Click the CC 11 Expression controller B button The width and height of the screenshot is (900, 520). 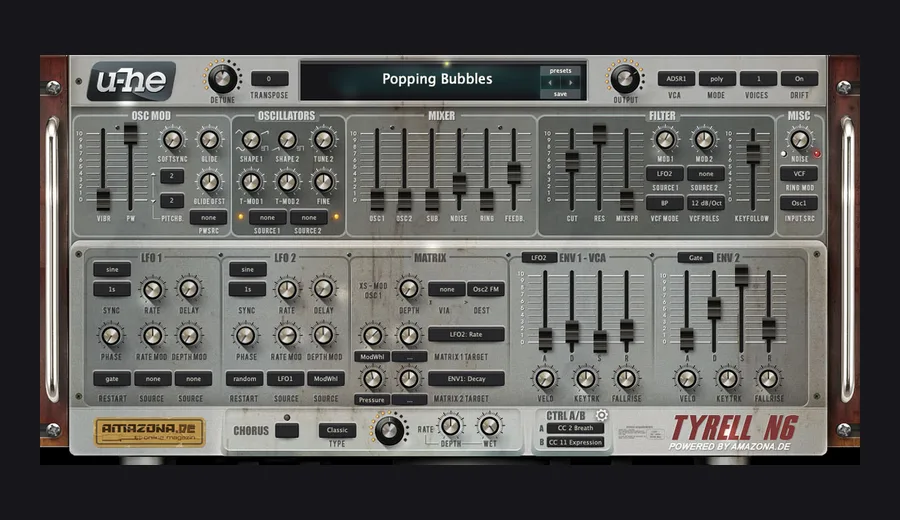(576, 443)
